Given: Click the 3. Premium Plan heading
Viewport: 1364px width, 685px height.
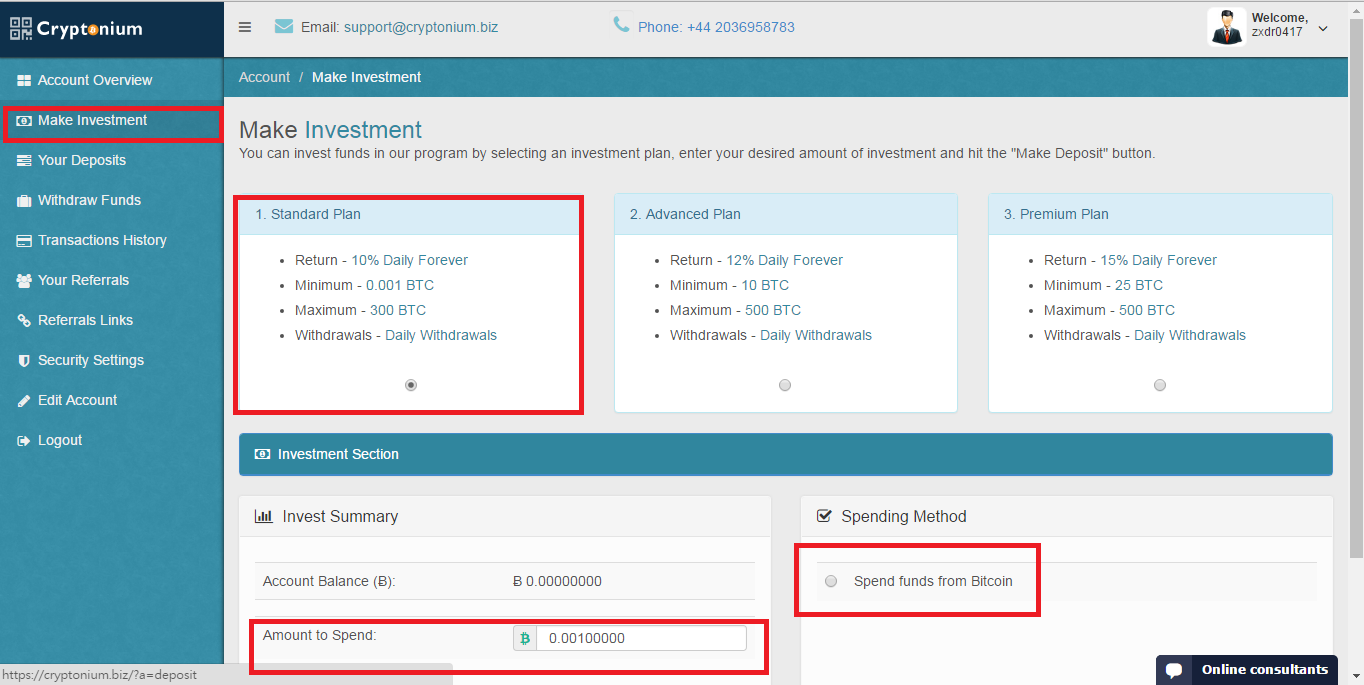Looking at the screenshot, I should click(x=1056, y=214).
